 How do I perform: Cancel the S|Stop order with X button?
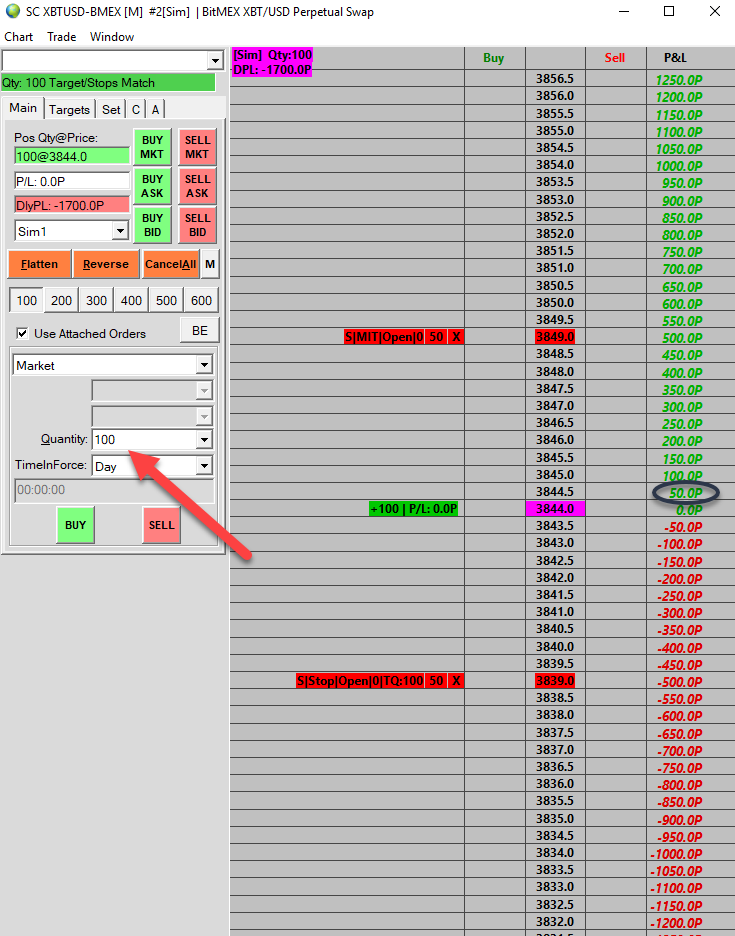pos(456,681)
